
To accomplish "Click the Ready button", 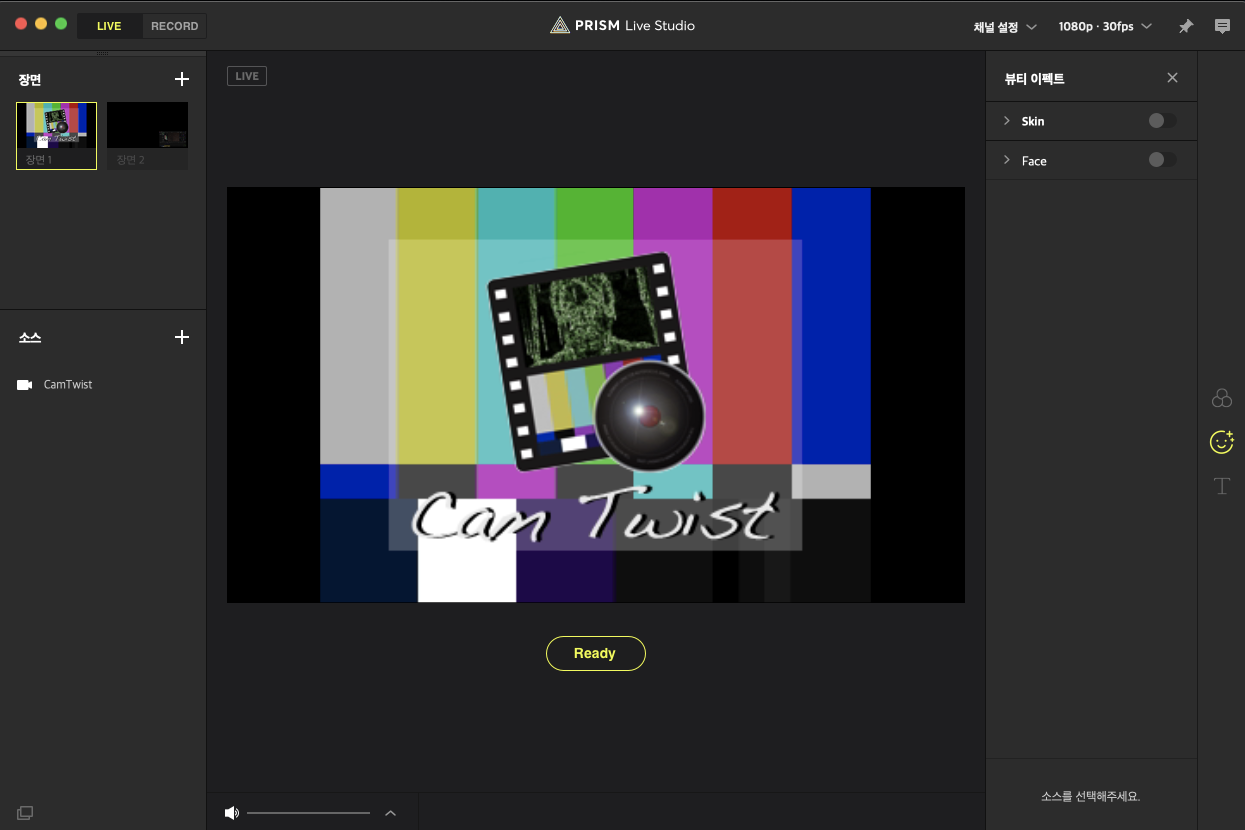I will (596, 653).
